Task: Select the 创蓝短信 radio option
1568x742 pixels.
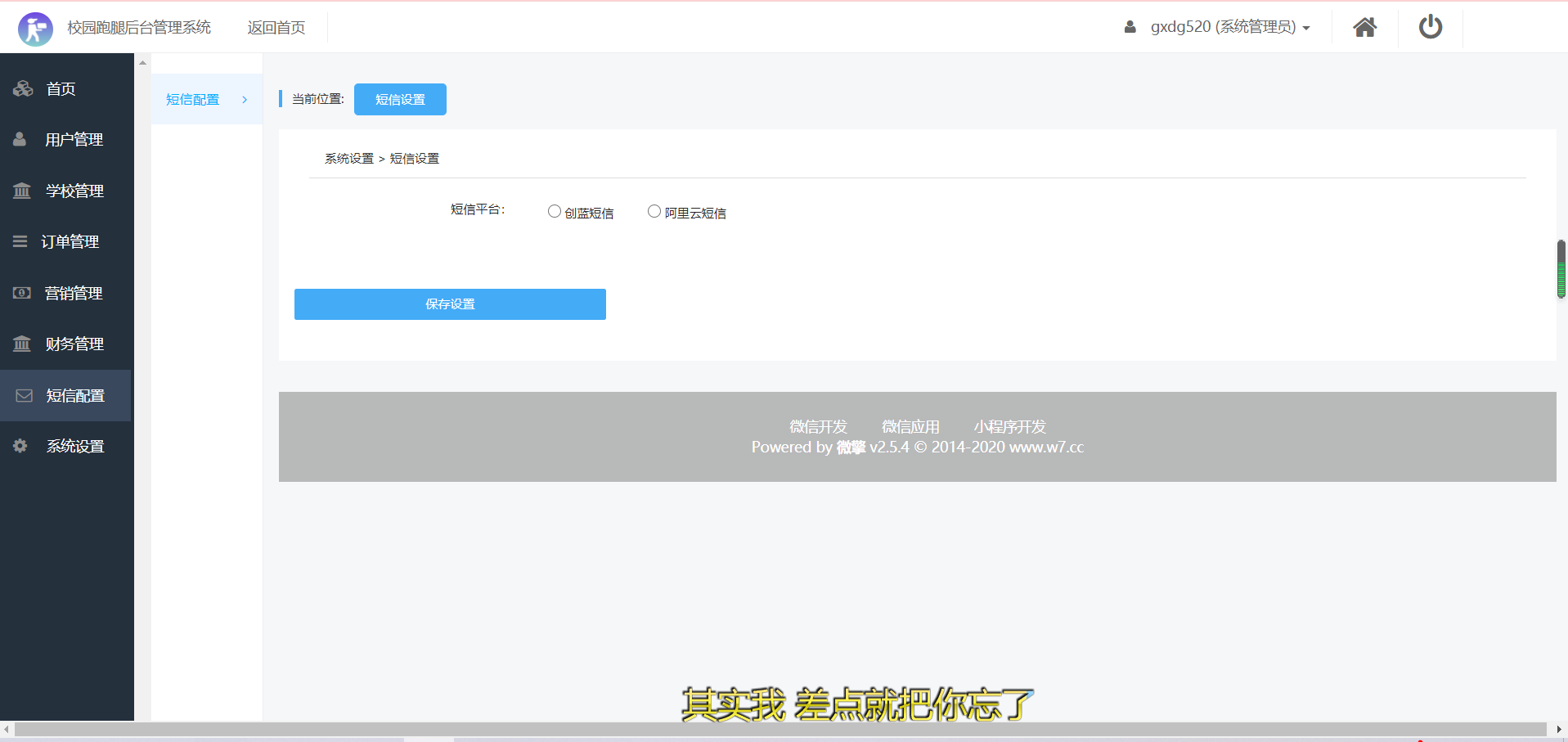Action: [x=555, y=212]
